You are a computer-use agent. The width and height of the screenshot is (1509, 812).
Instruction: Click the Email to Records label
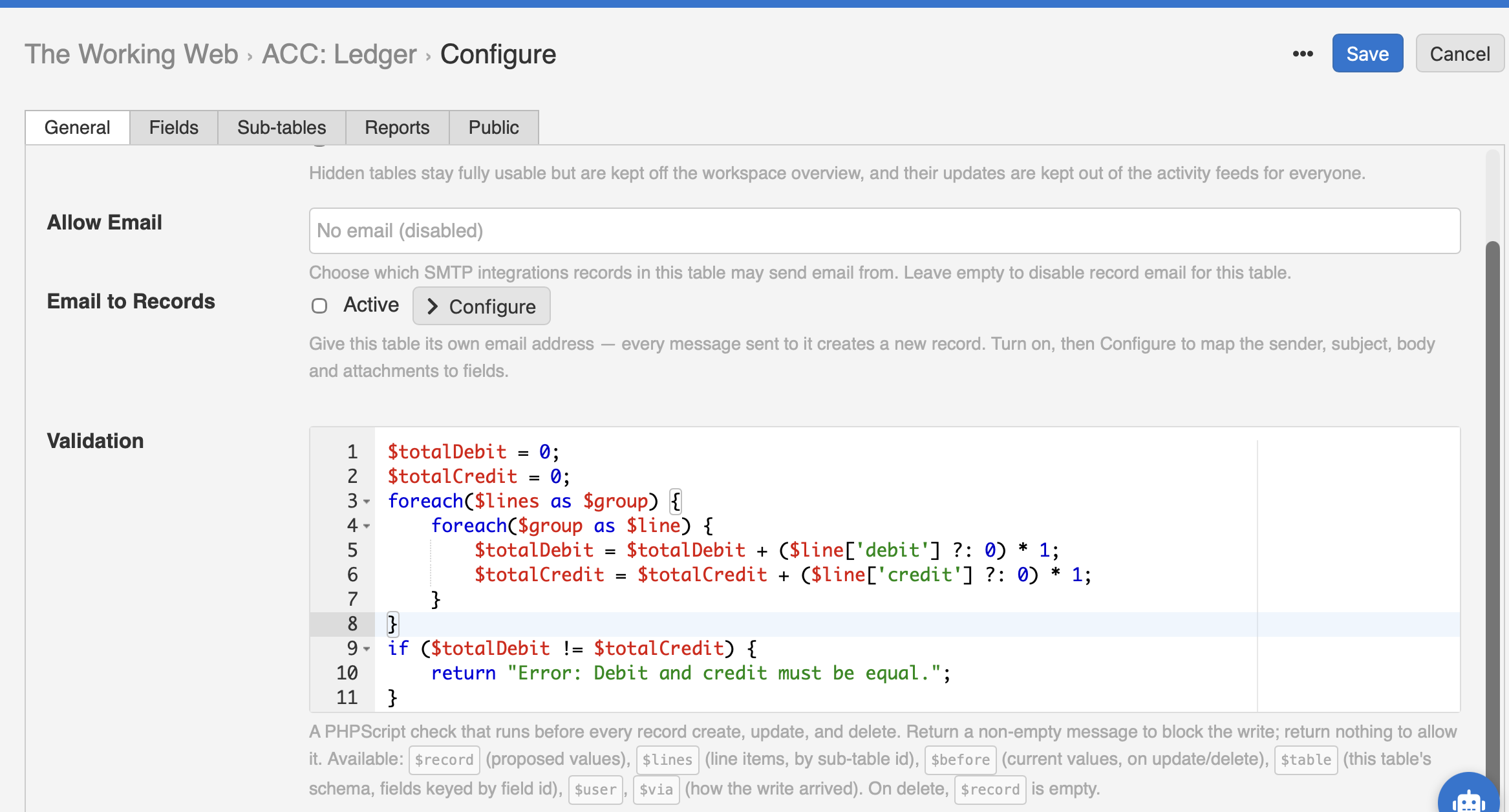pyautogui.click(x=131, y=301)
